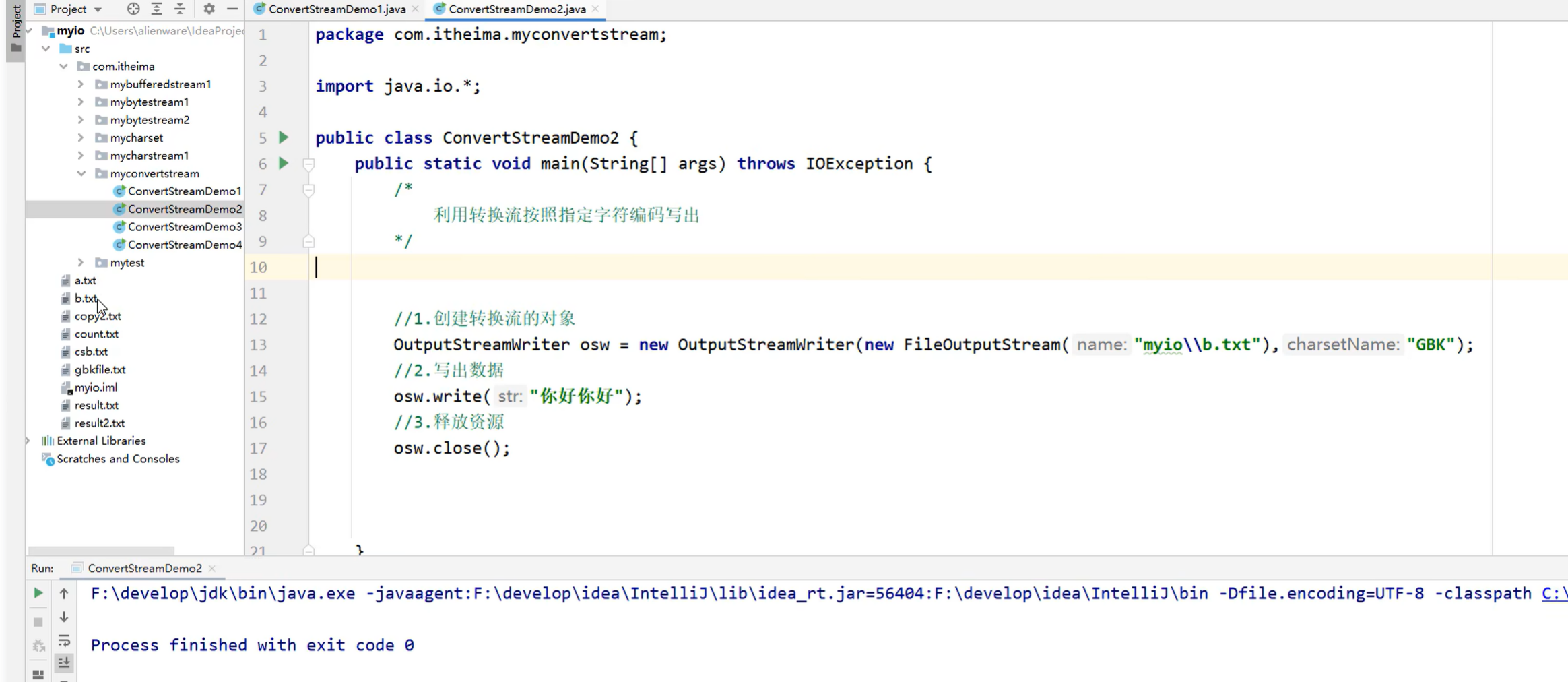Click the Settings gear in Project toolbar
Screen dimensions: 1568x682
pyautogui.click(x=209, y=9)
